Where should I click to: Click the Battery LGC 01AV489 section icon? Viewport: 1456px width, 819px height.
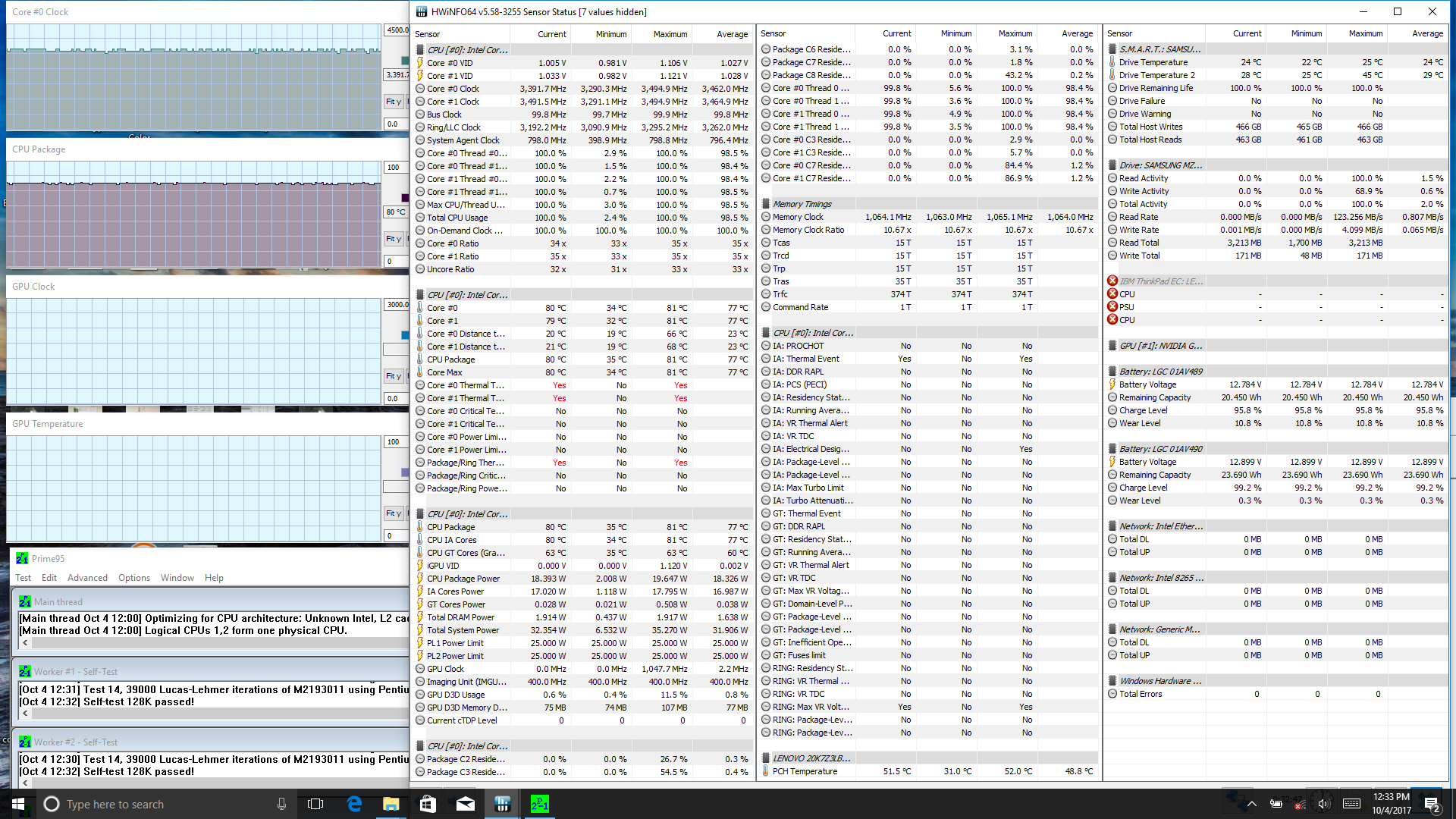point(1112,372)
